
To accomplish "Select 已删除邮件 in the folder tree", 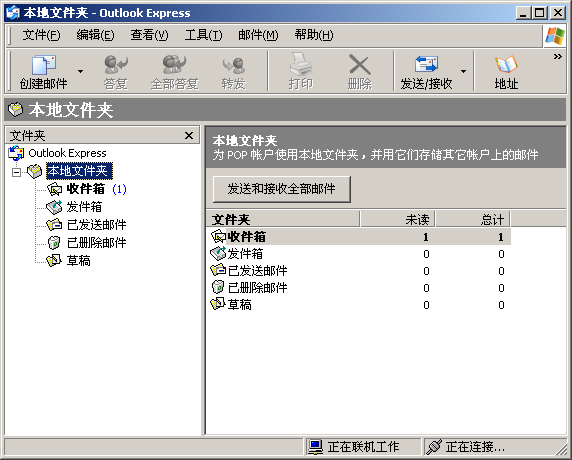I will 97,243.
